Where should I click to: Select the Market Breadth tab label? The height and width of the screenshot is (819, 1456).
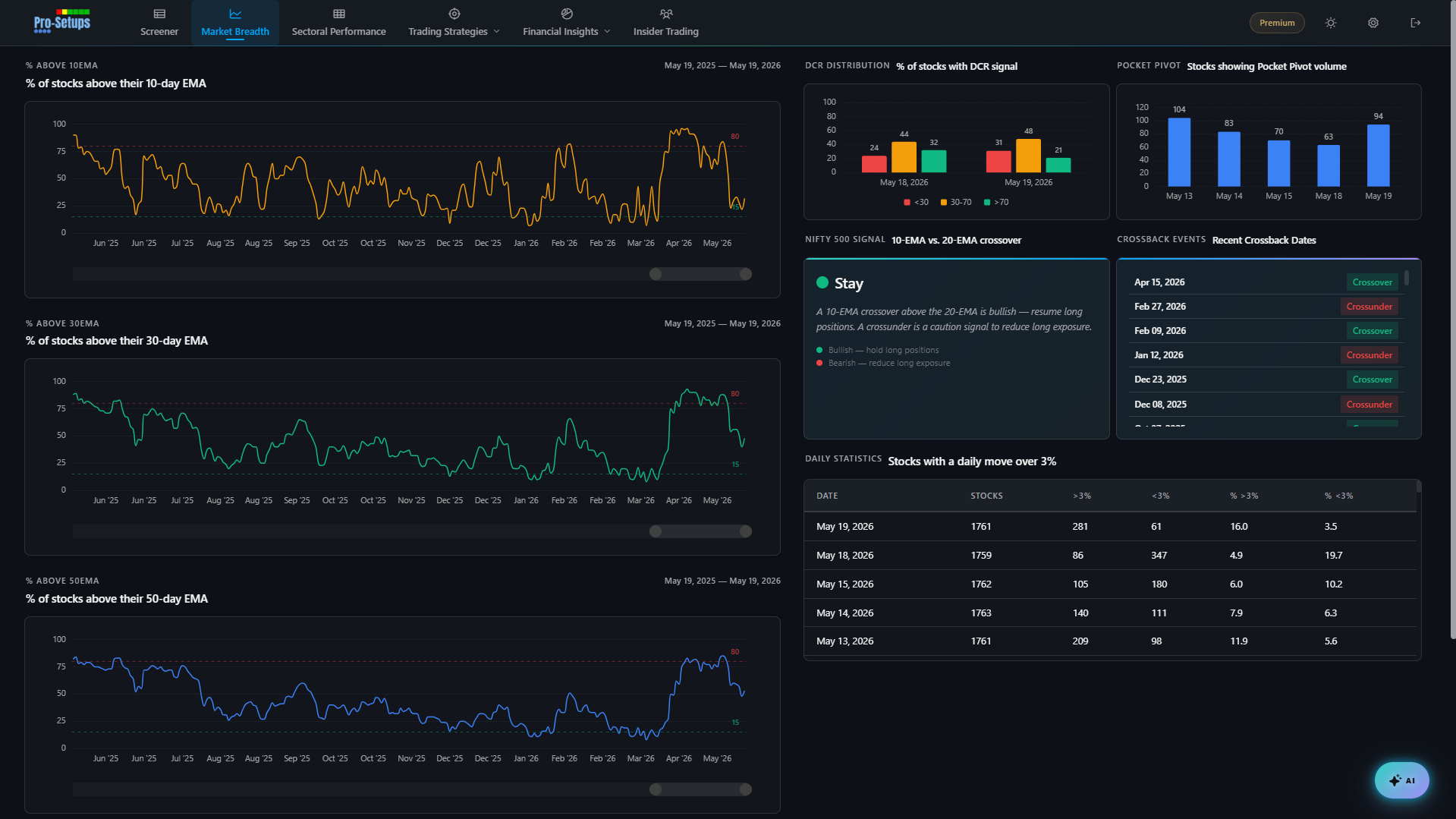tap(235, 32)
